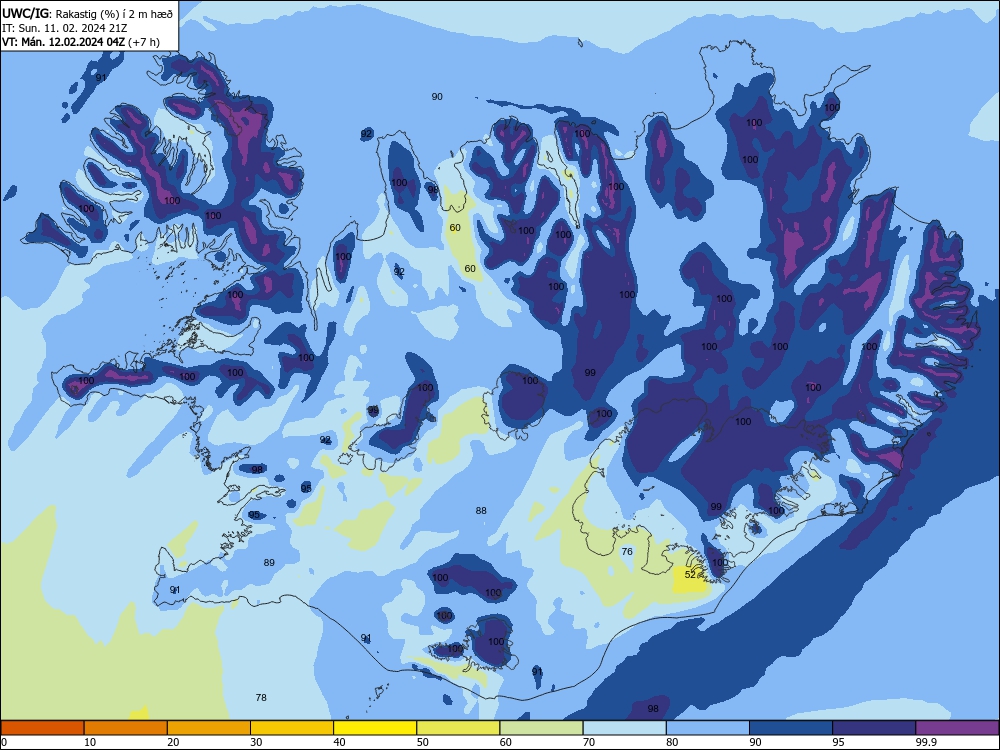The image size is (1000, 750).
Task: Click the '10' tick label on the color scale
Action: 90,742
